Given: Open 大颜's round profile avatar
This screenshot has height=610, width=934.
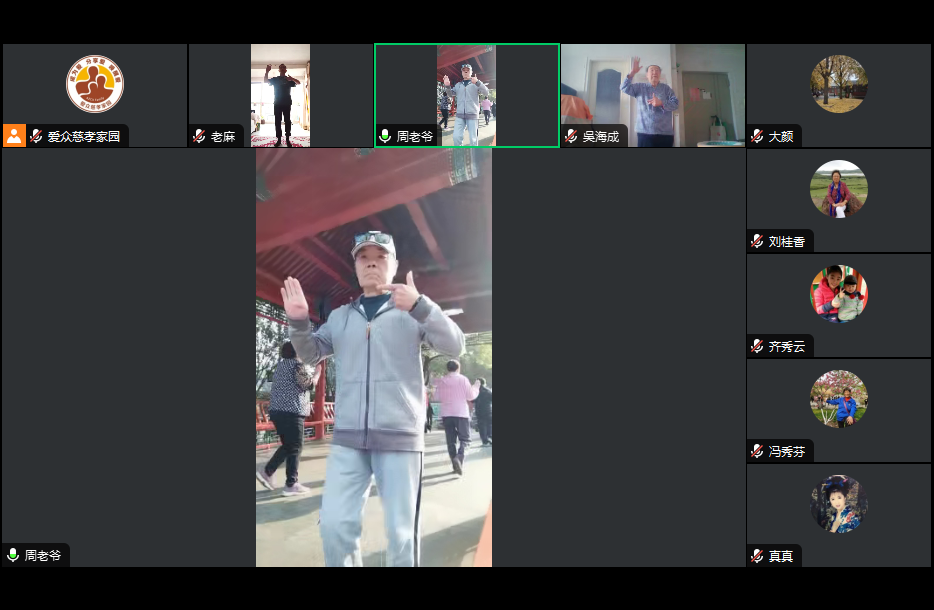Looking at the screenshot, I should click(x=839, y=84).
